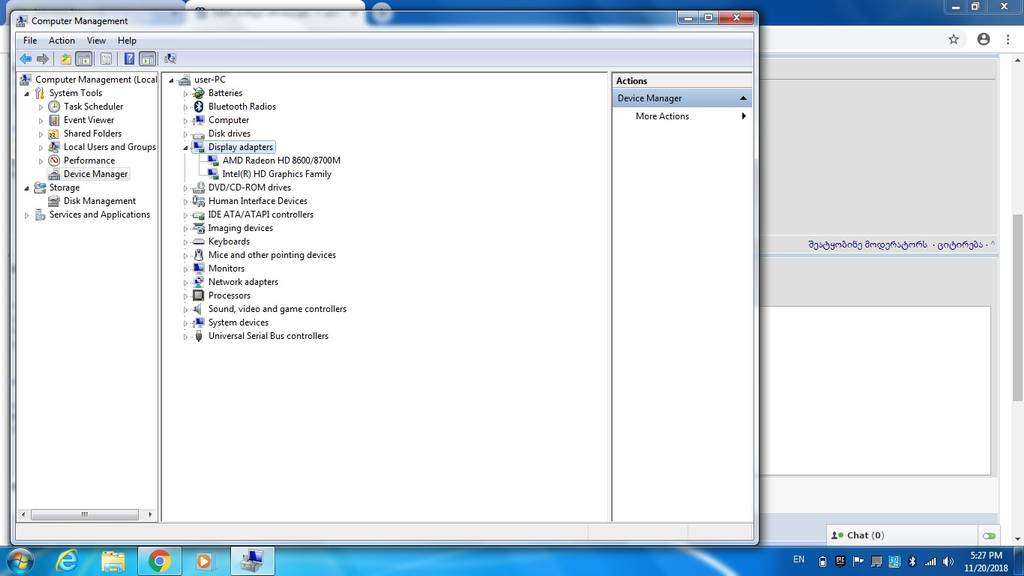Viewport: 1024px width, 576px height.
Task: Collapse the Storage node
Action: 27,188
